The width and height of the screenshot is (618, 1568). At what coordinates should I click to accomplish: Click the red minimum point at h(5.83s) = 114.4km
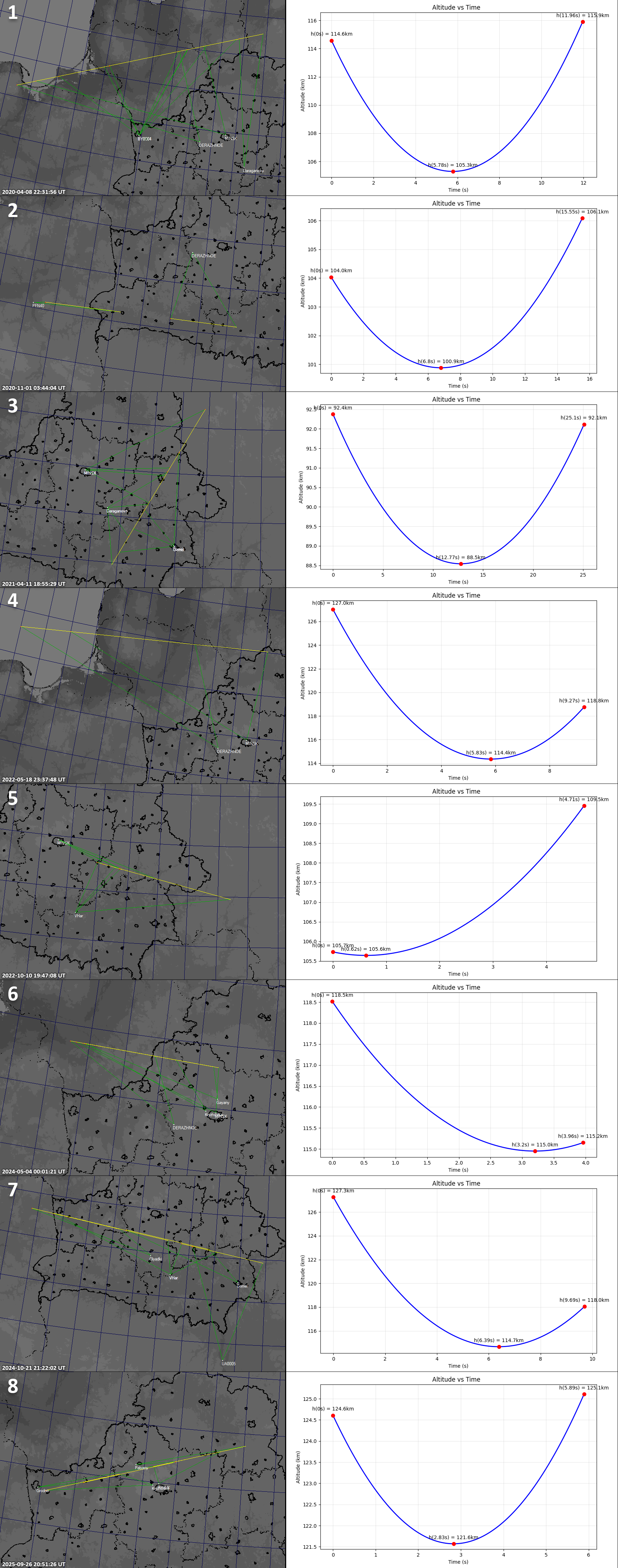(x=491, y=759)
